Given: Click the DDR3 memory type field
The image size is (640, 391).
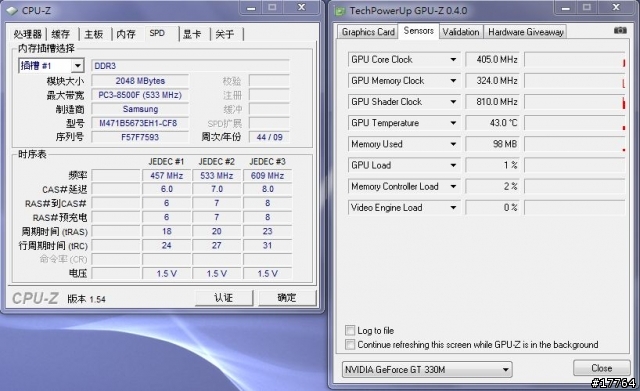Looking at the screenshot, I should [x=190, y=66].
